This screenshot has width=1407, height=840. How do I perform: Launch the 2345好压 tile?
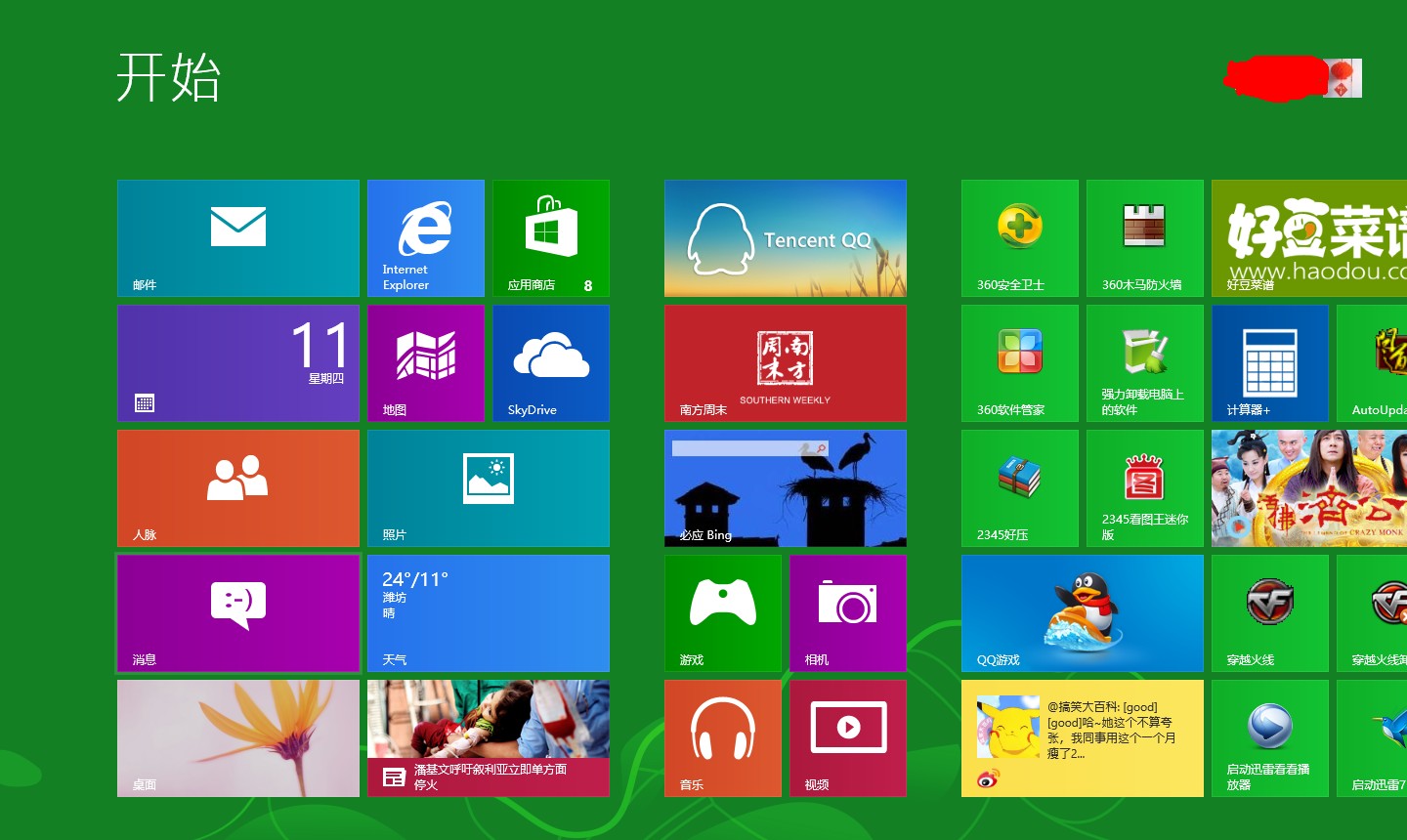pos(1020,488)
